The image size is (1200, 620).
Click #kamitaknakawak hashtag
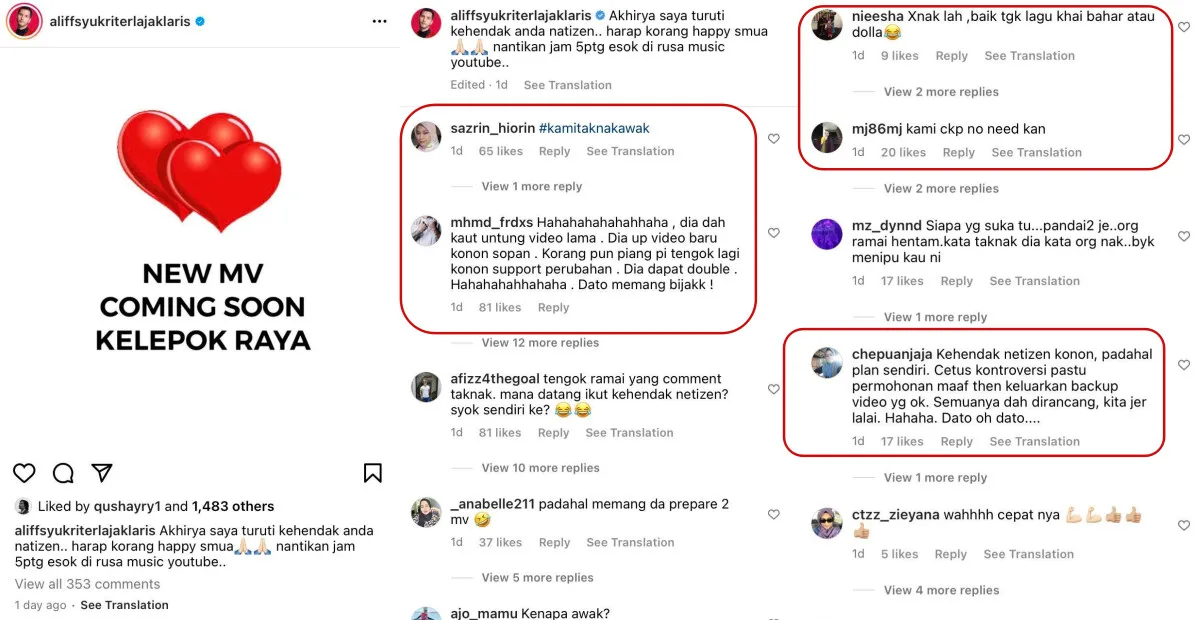click(594, 128)
